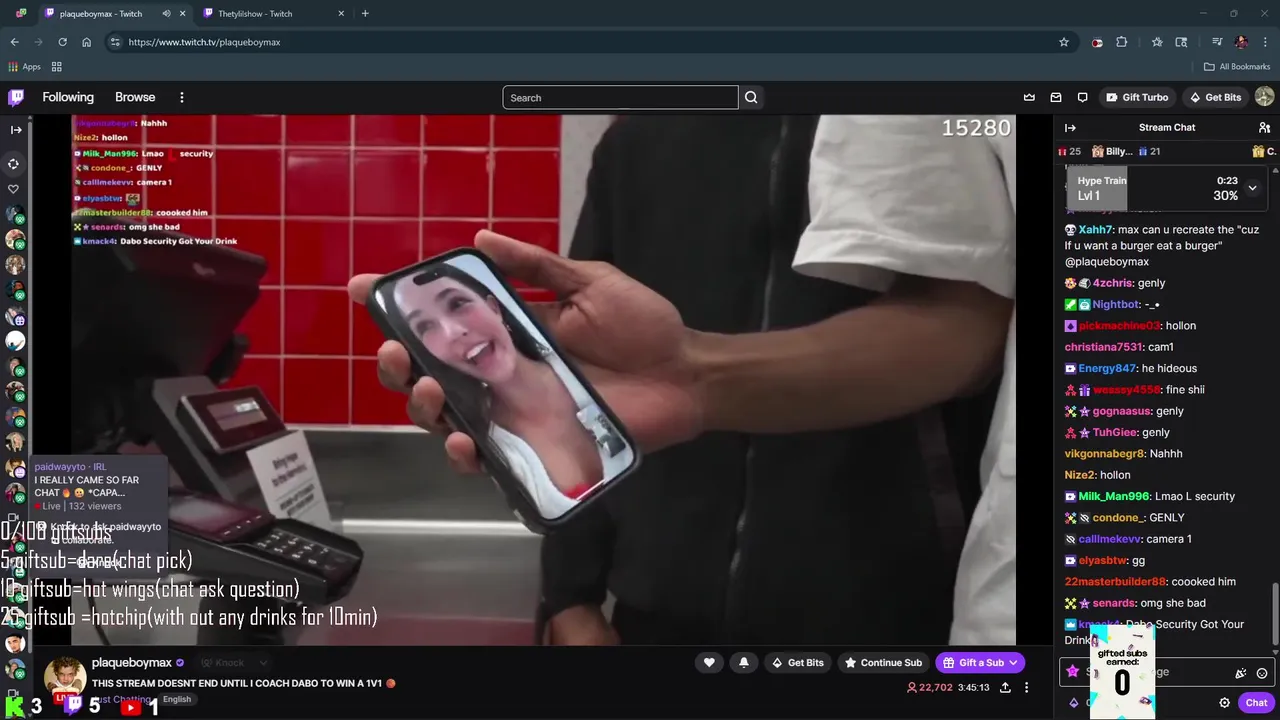The width and height of the screenshot is (1280, 720).
Task: Click the English language tag
Action: tap(177, 699)
